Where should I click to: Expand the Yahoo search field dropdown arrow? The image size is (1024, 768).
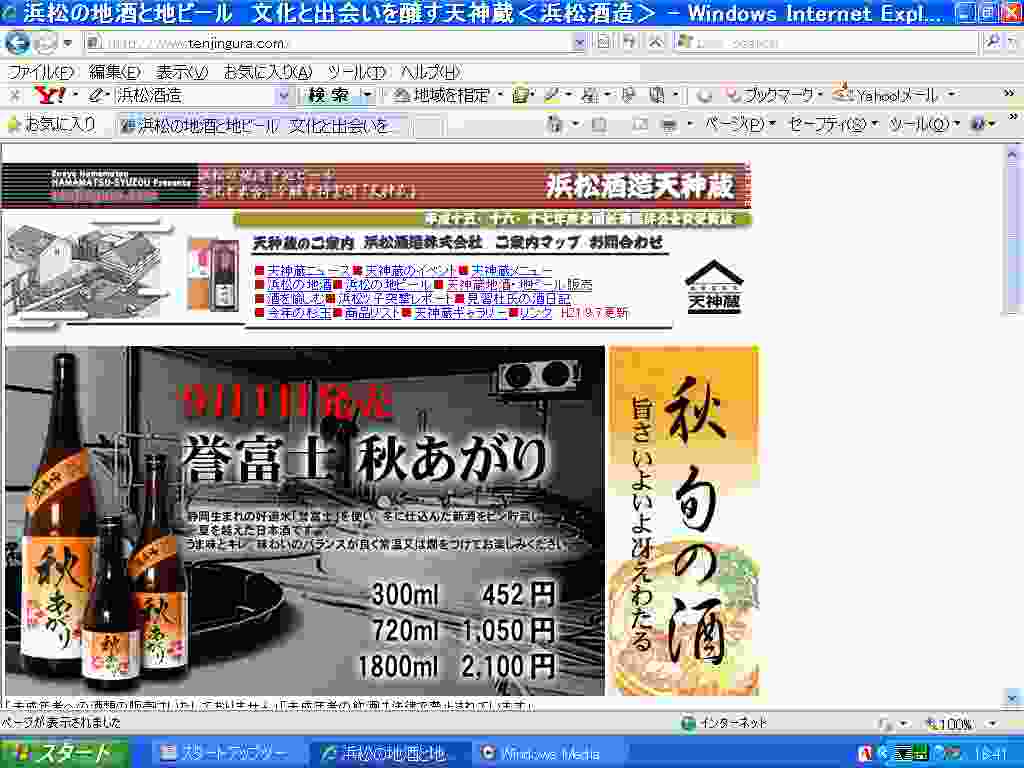pos(284,95)
